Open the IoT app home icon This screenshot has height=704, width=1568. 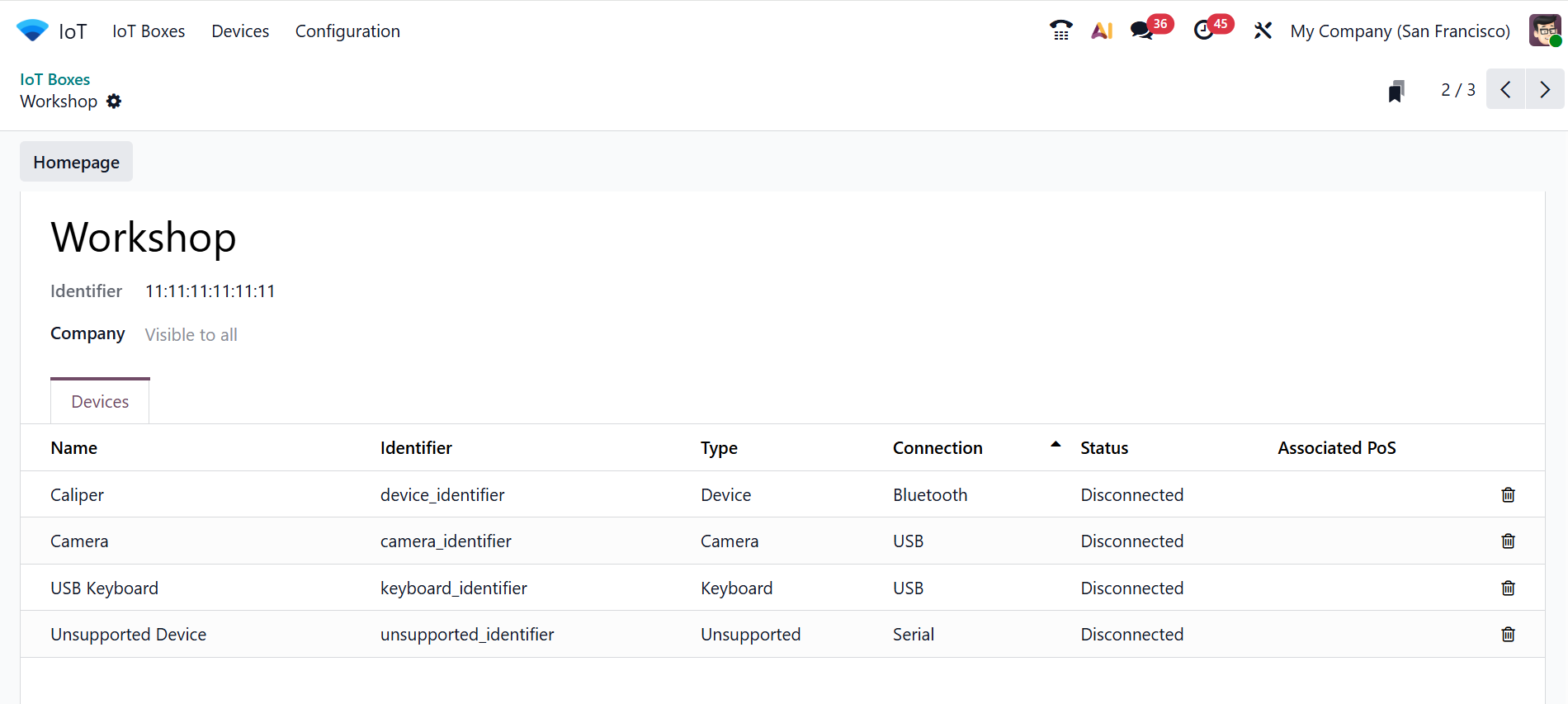(x=32, y=31)
